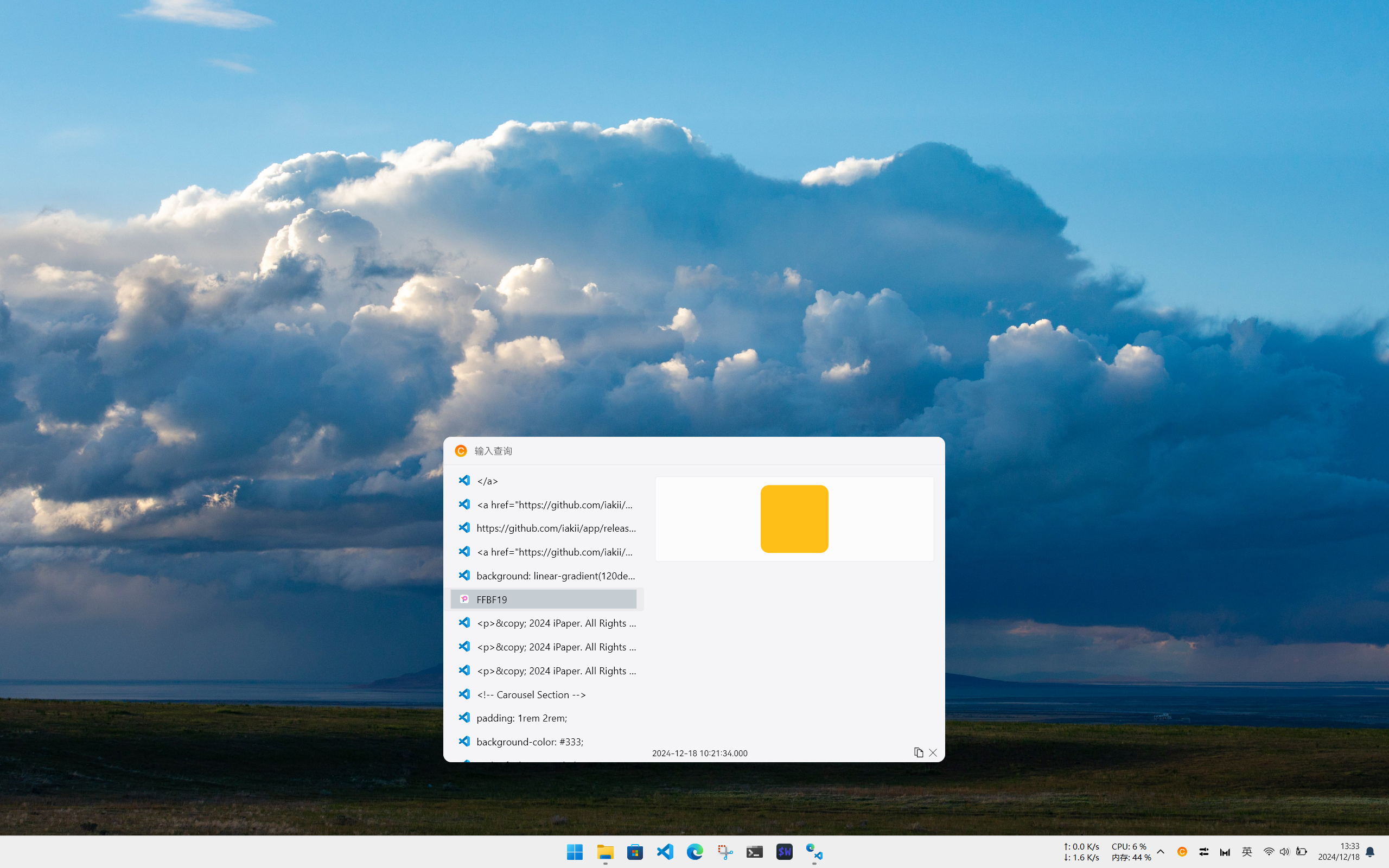Click the copy icon in preview footer
1389x868 pixels.
coord(919,752)
